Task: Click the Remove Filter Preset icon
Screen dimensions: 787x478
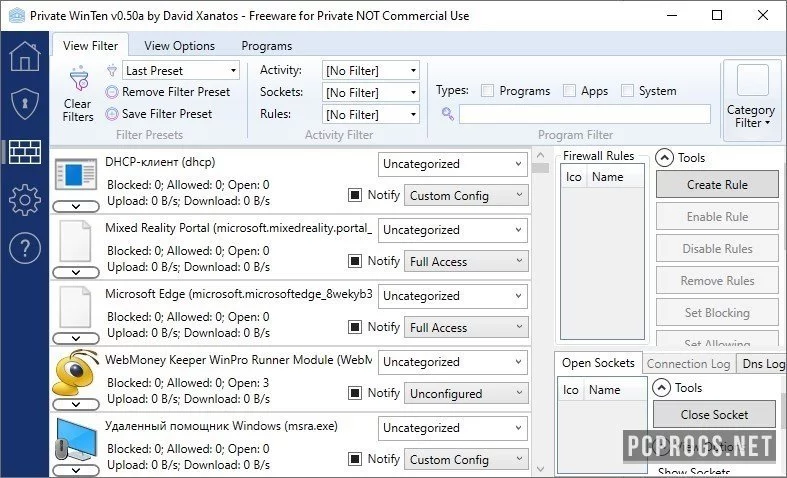Action: (112, 92)
